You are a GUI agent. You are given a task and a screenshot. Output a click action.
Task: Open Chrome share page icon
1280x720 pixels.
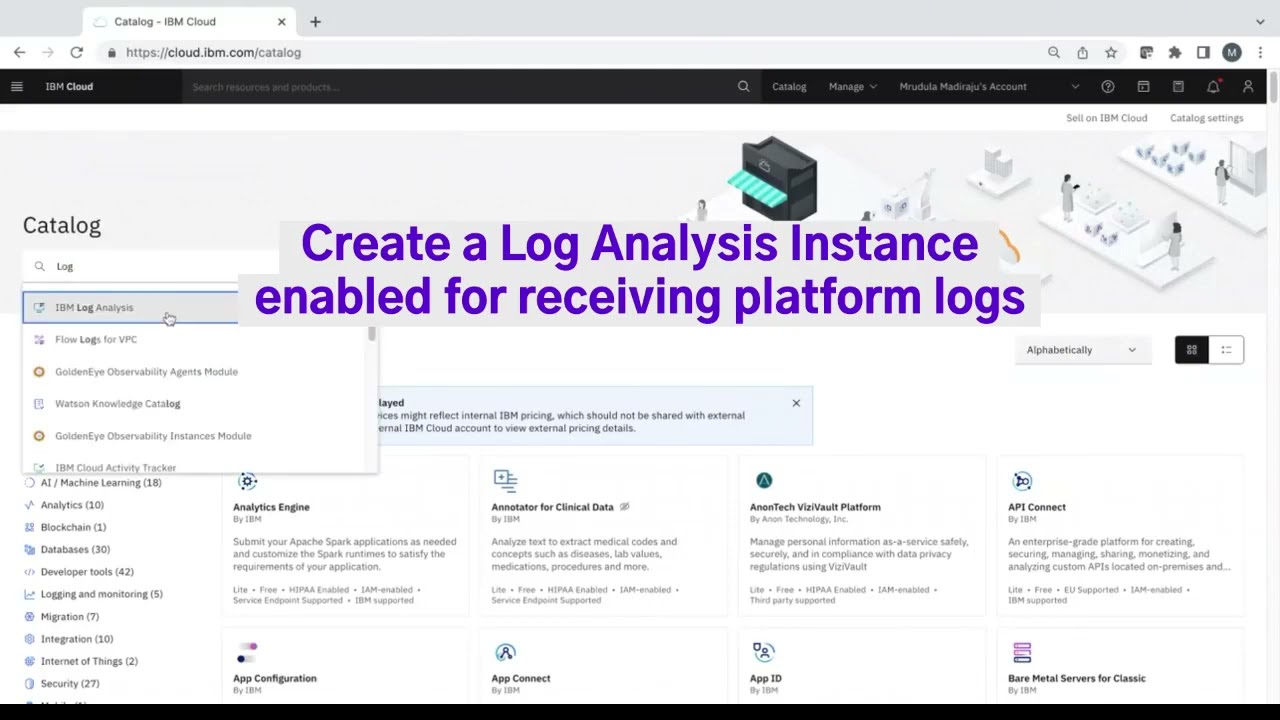1082,52
